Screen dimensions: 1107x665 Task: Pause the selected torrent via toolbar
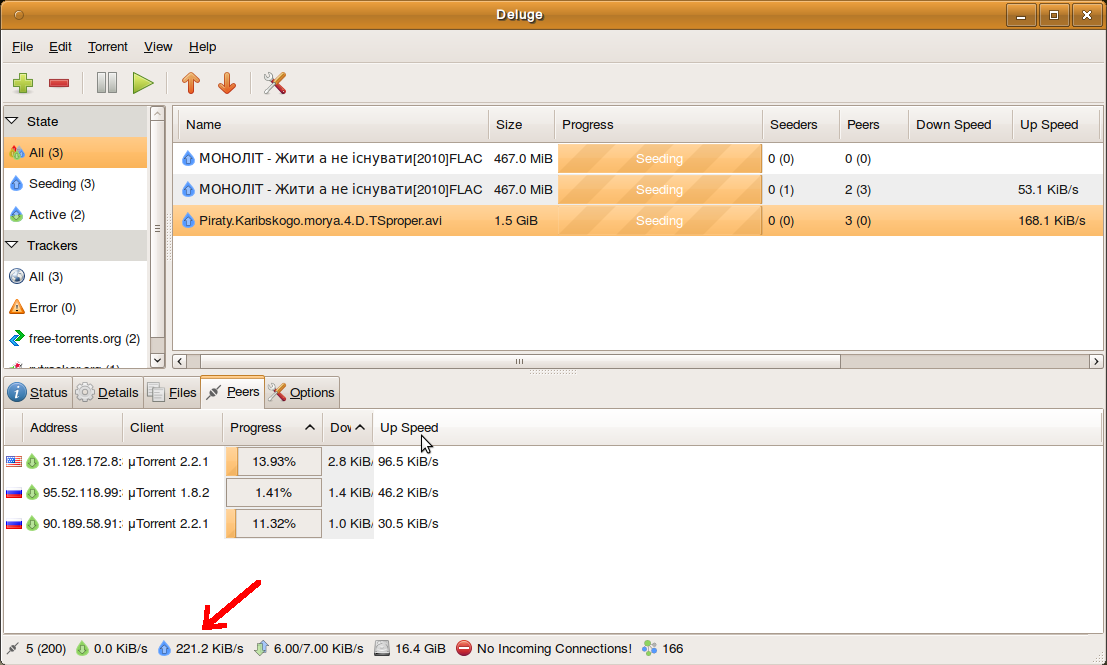click(107, 83)
